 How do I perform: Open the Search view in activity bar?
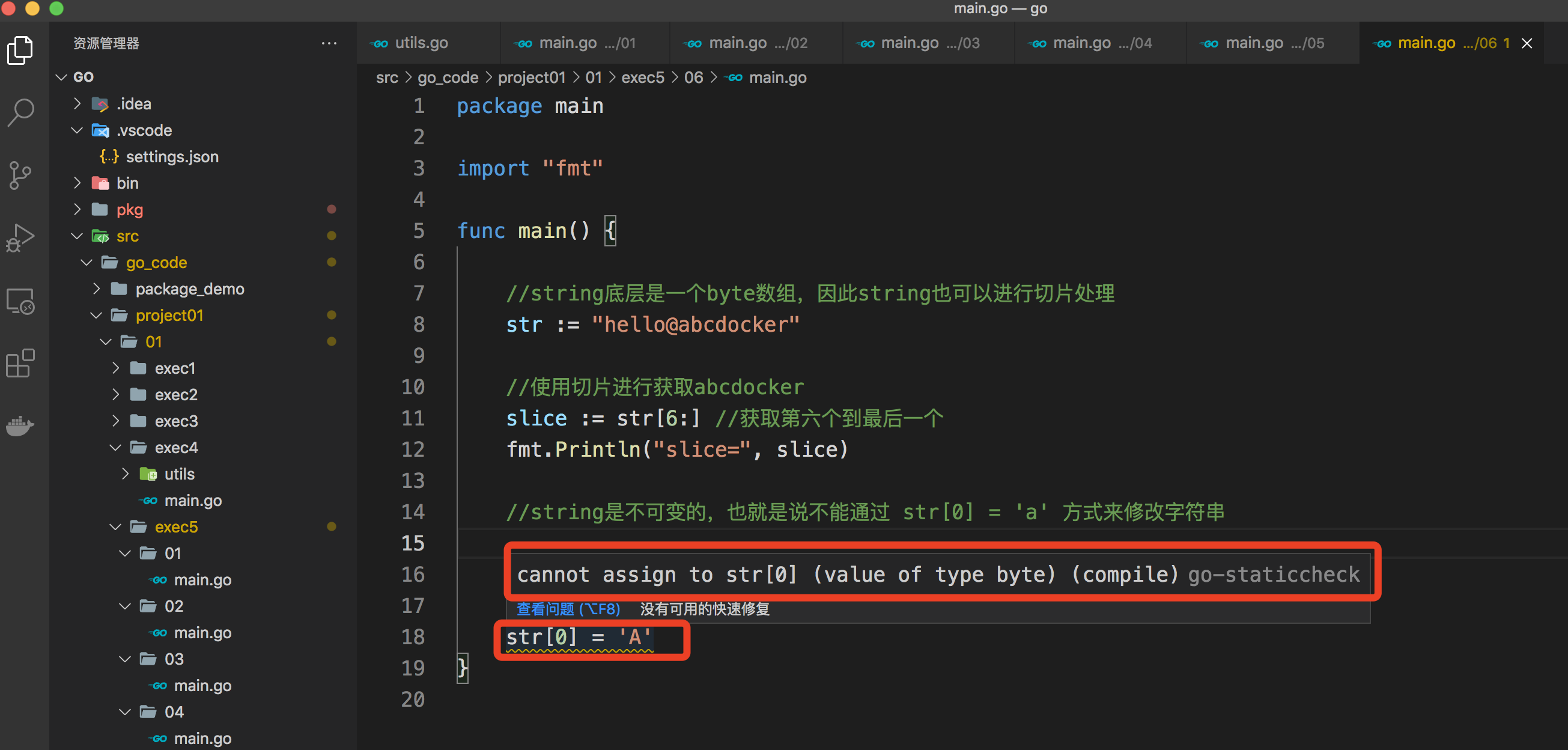(x=20, y=112)
